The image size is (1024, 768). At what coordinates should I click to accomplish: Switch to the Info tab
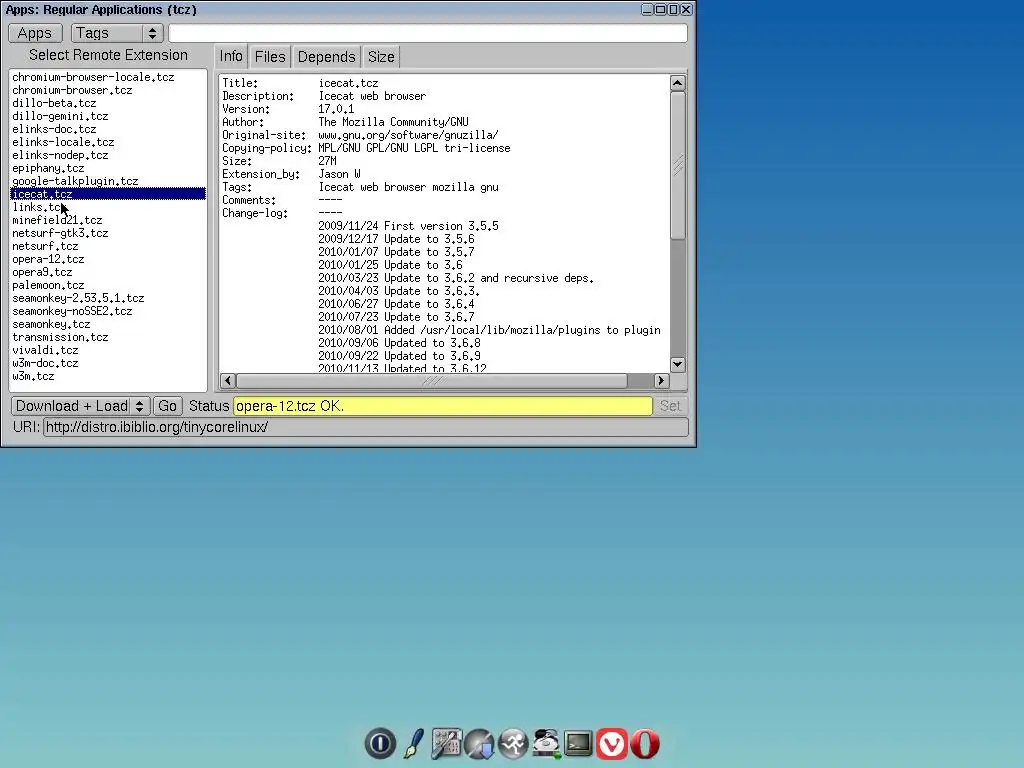[231, 57]
